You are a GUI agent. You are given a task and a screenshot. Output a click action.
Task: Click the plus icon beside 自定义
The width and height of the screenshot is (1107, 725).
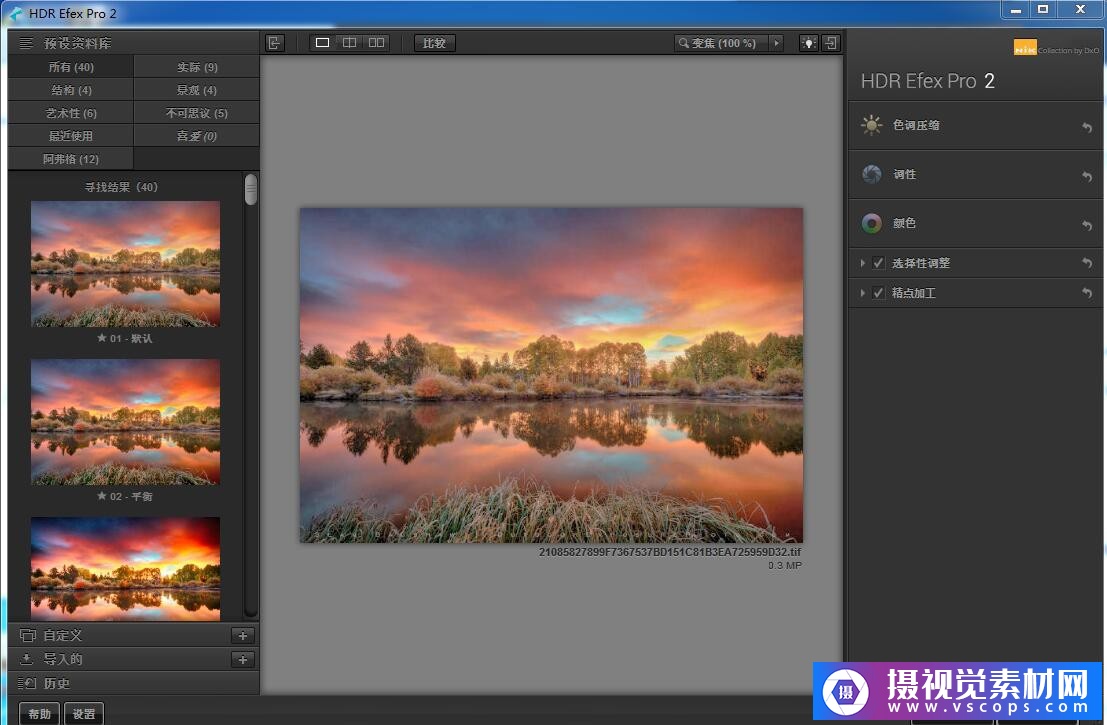[243, 636]
